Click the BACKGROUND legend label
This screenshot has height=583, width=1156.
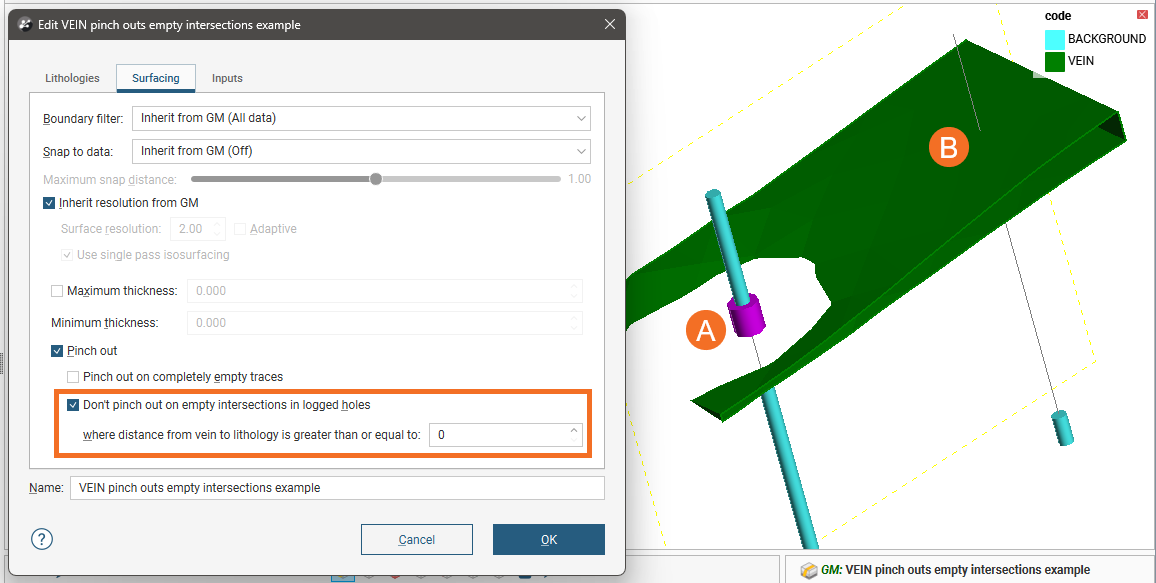click(1107, 39)
